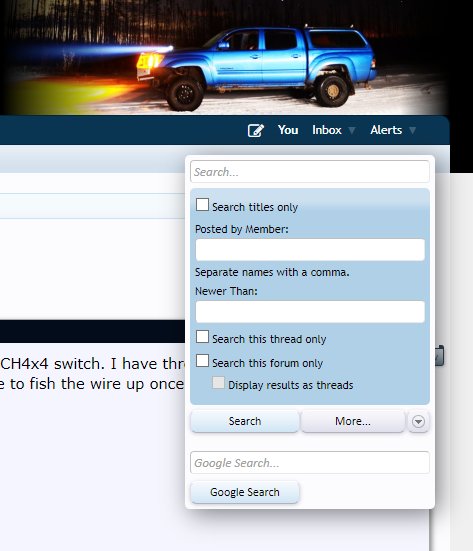
Task: Enable Search titles only checkbox
Action: (202, 205)
